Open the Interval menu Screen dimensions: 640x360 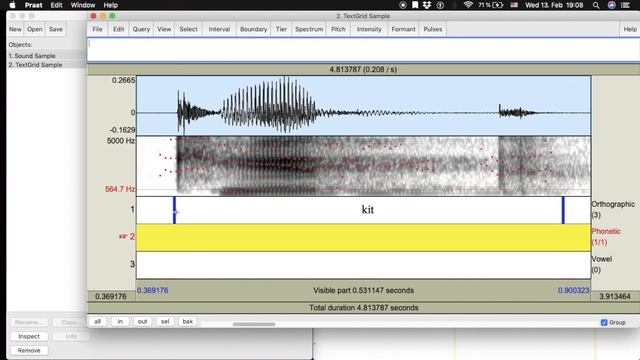[219, 29]
